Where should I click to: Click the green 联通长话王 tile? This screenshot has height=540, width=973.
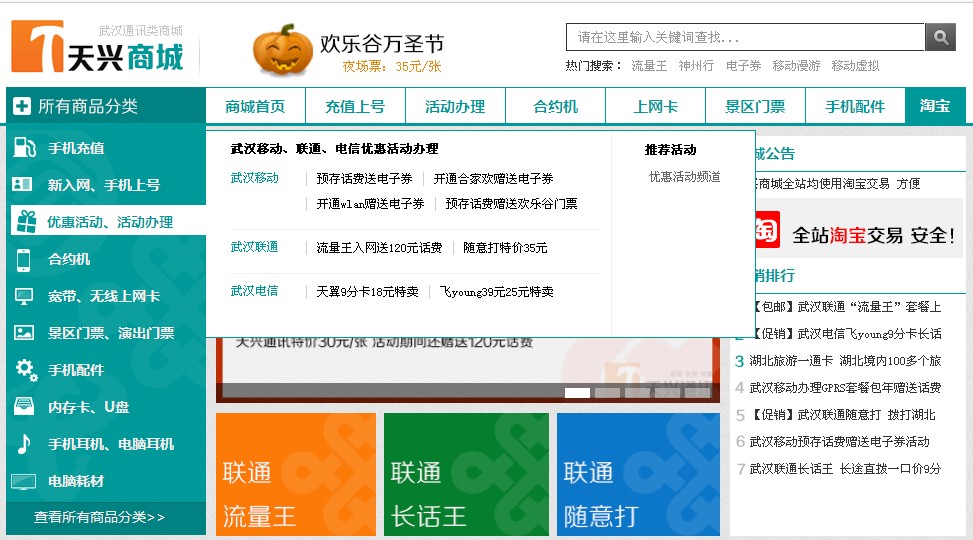(467, 474)
